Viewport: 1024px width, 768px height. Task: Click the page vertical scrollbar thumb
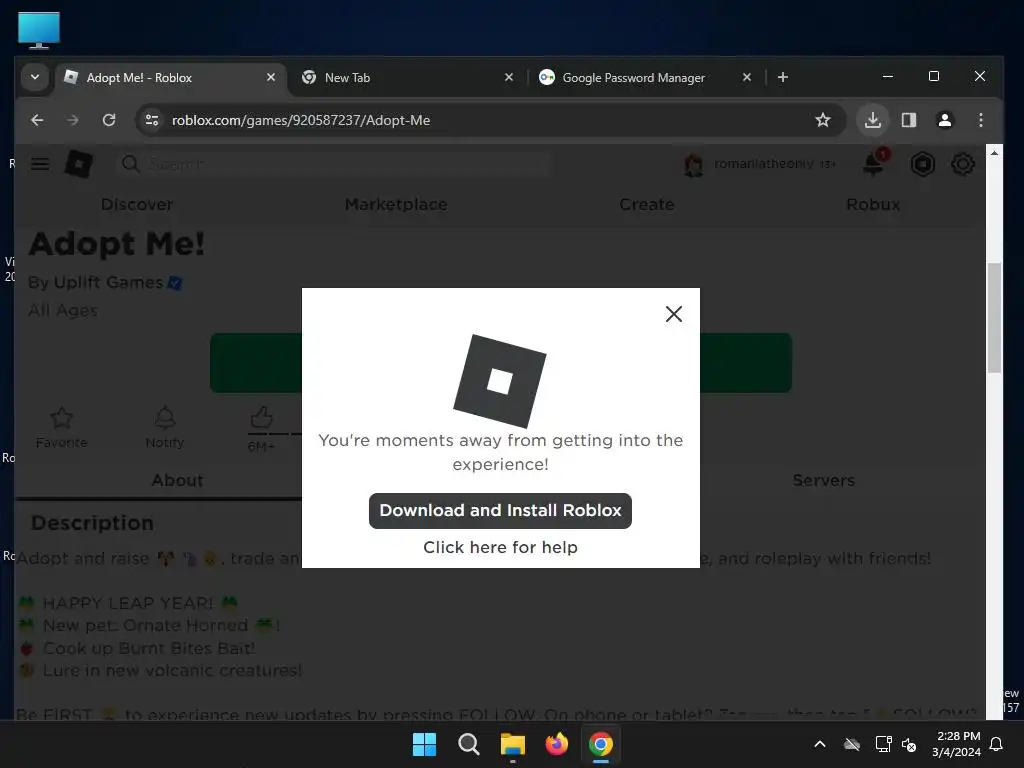coord(994,317)
